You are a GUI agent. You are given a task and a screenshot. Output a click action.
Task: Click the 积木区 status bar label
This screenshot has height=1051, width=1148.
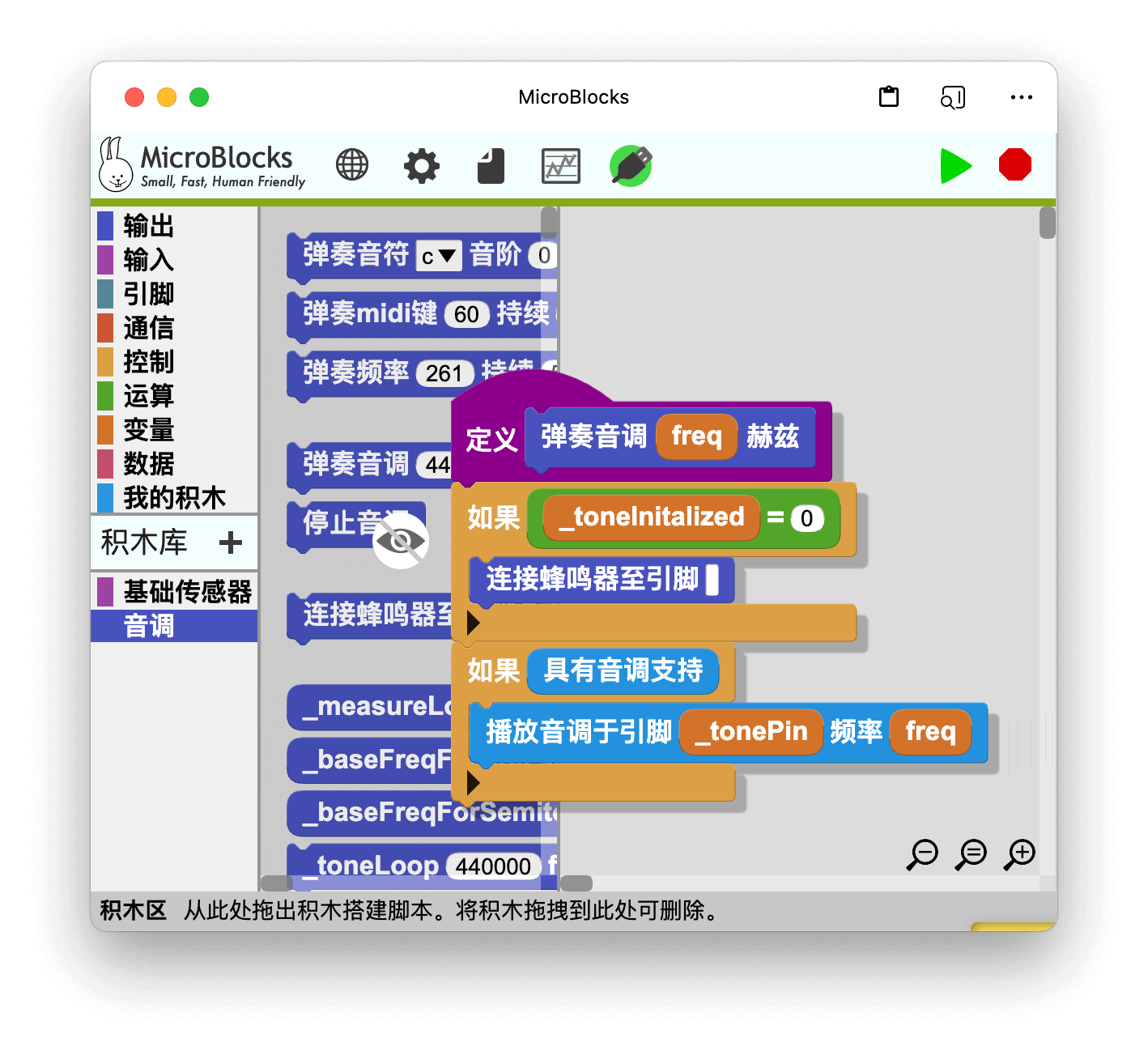click(134, 910)
